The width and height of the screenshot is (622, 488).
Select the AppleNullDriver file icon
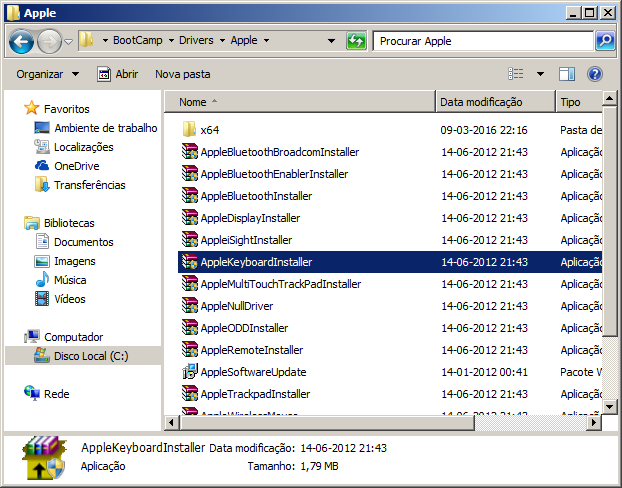click(x=190, y=306)
